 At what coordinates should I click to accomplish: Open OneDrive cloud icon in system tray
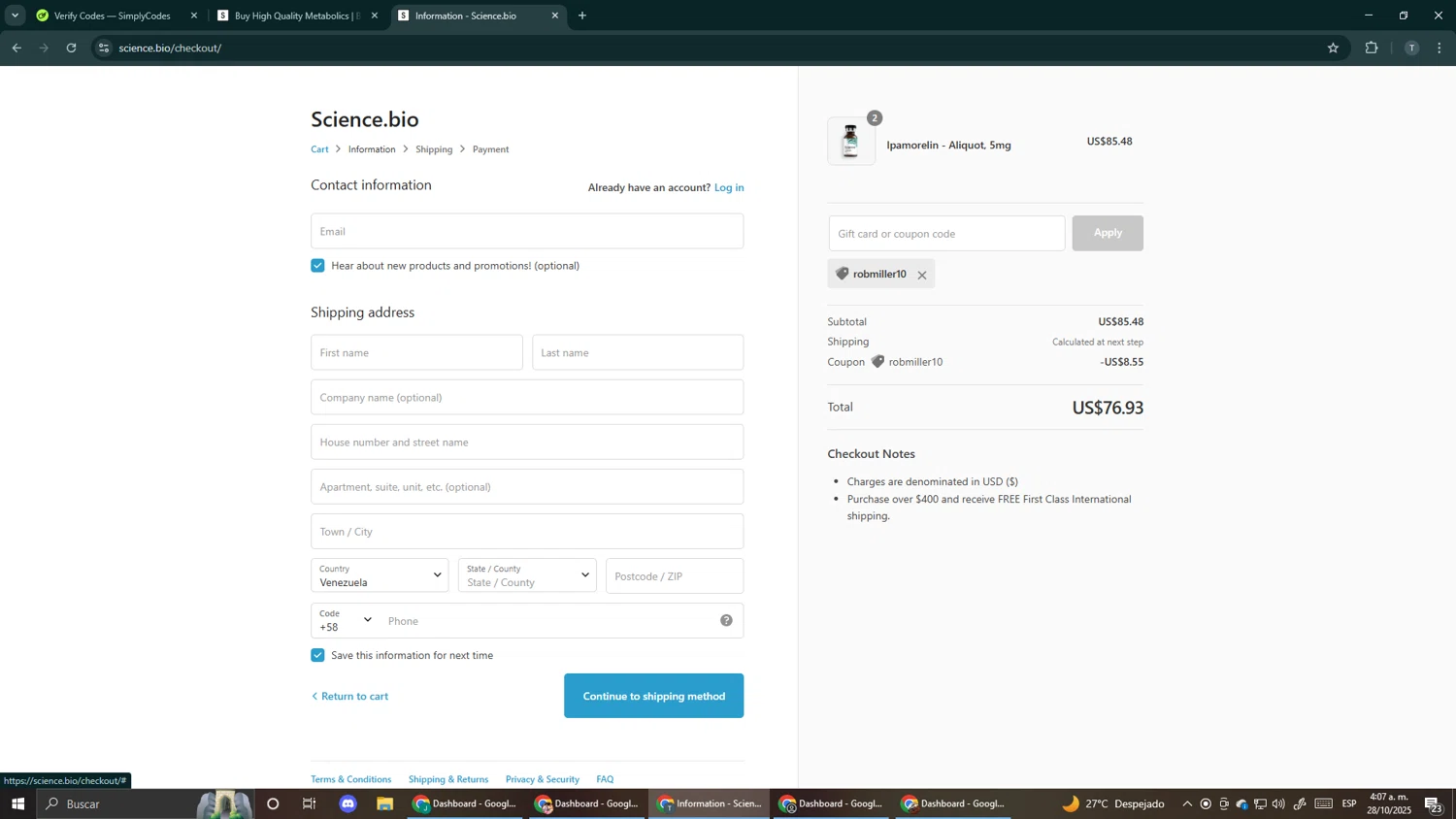coord(1242,803)
